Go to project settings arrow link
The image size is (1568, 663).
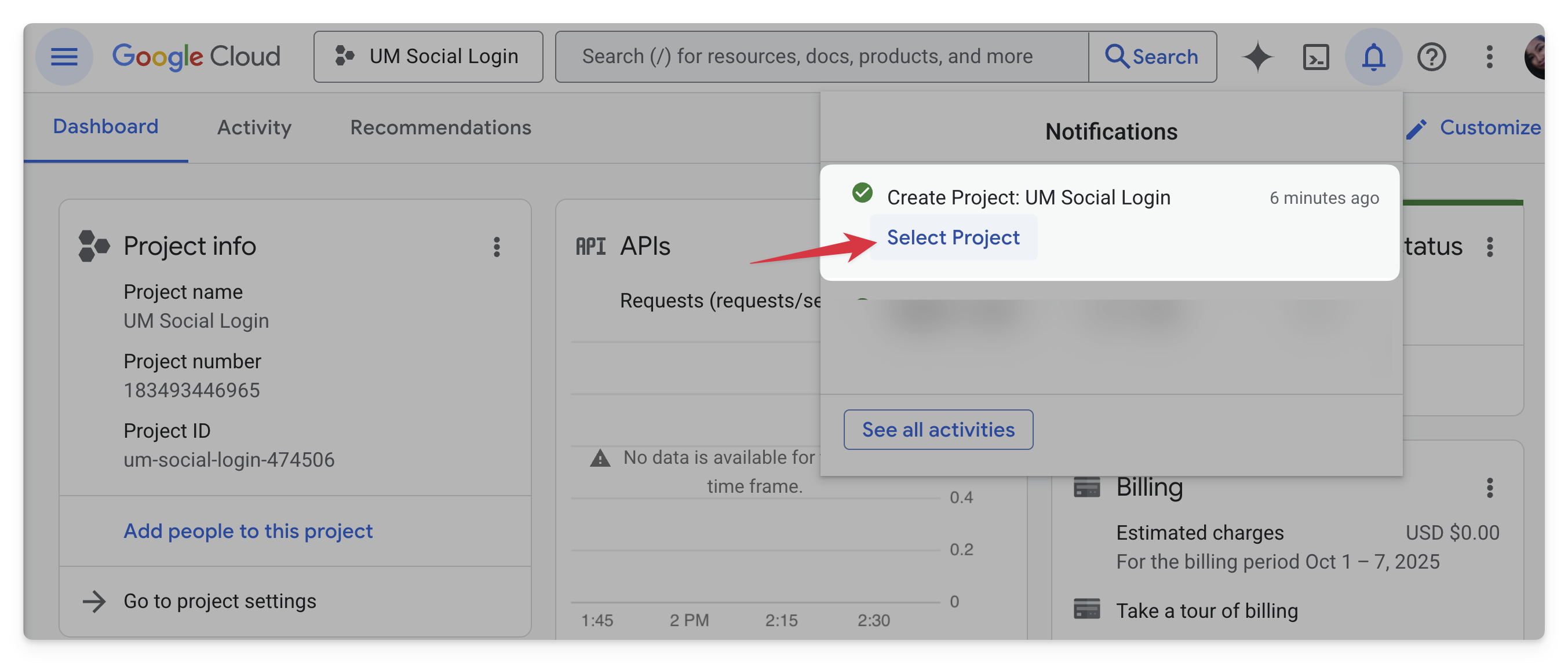(x=219, y=601)
